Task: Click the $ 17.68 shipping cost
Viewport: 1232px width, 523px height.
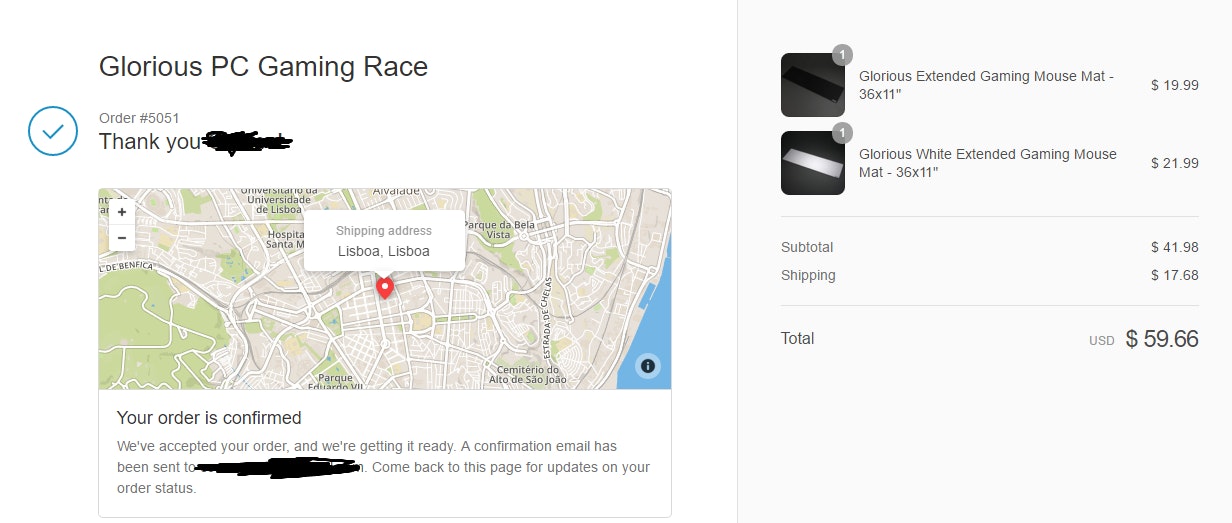Action: 1174,275
